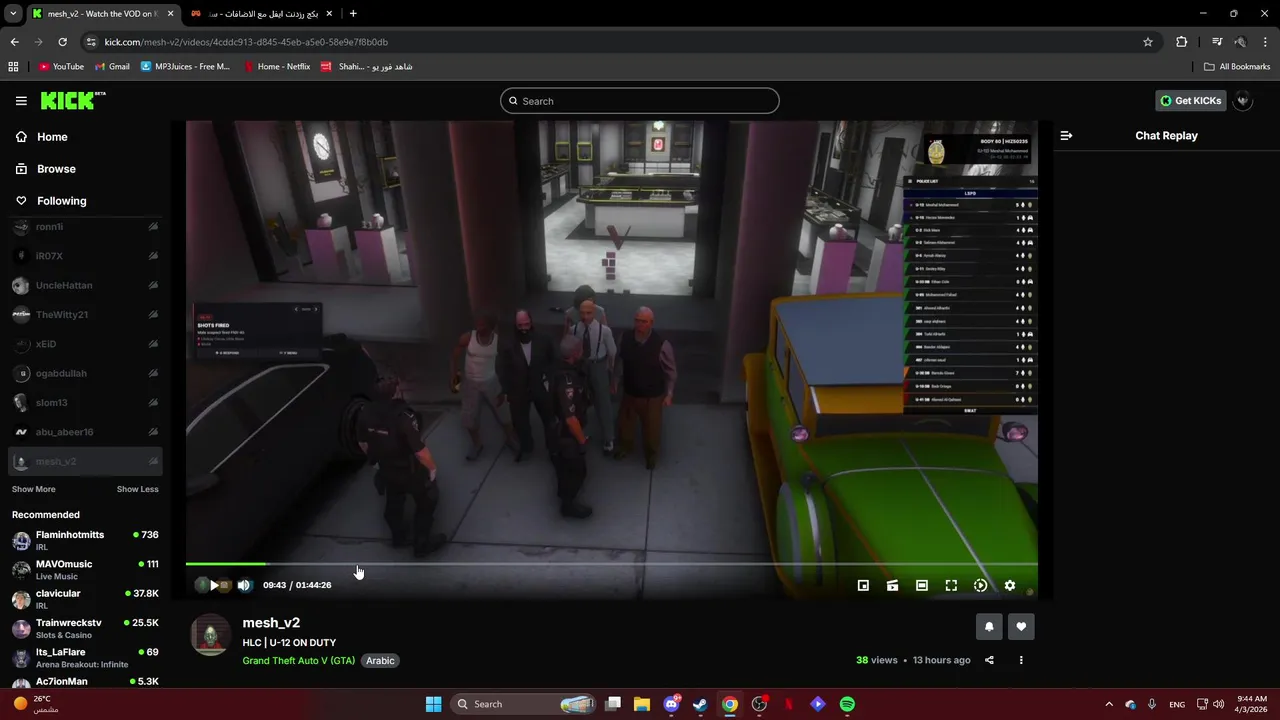The width and height of the screenshot is (1280, 720).
Task: Open recommended channel Its_LaFlare
Action: click(85, 658)
